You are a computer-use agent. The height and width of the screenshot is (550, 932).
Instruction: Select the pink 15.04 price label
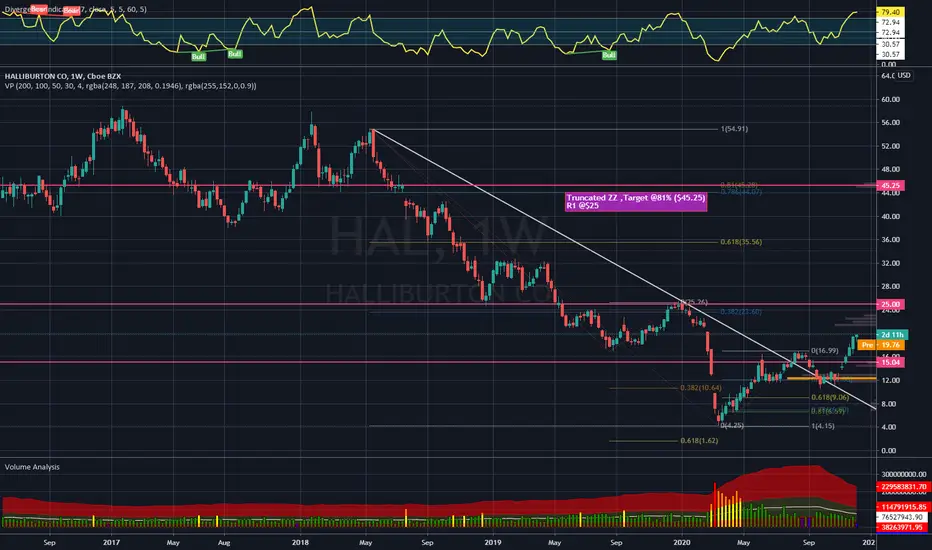pos(890,362)
